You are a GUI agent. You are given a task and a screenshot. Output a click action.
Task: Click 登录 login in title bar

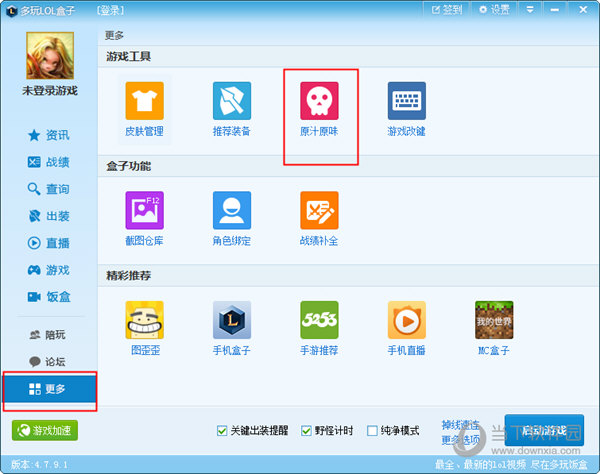(110, 10)
